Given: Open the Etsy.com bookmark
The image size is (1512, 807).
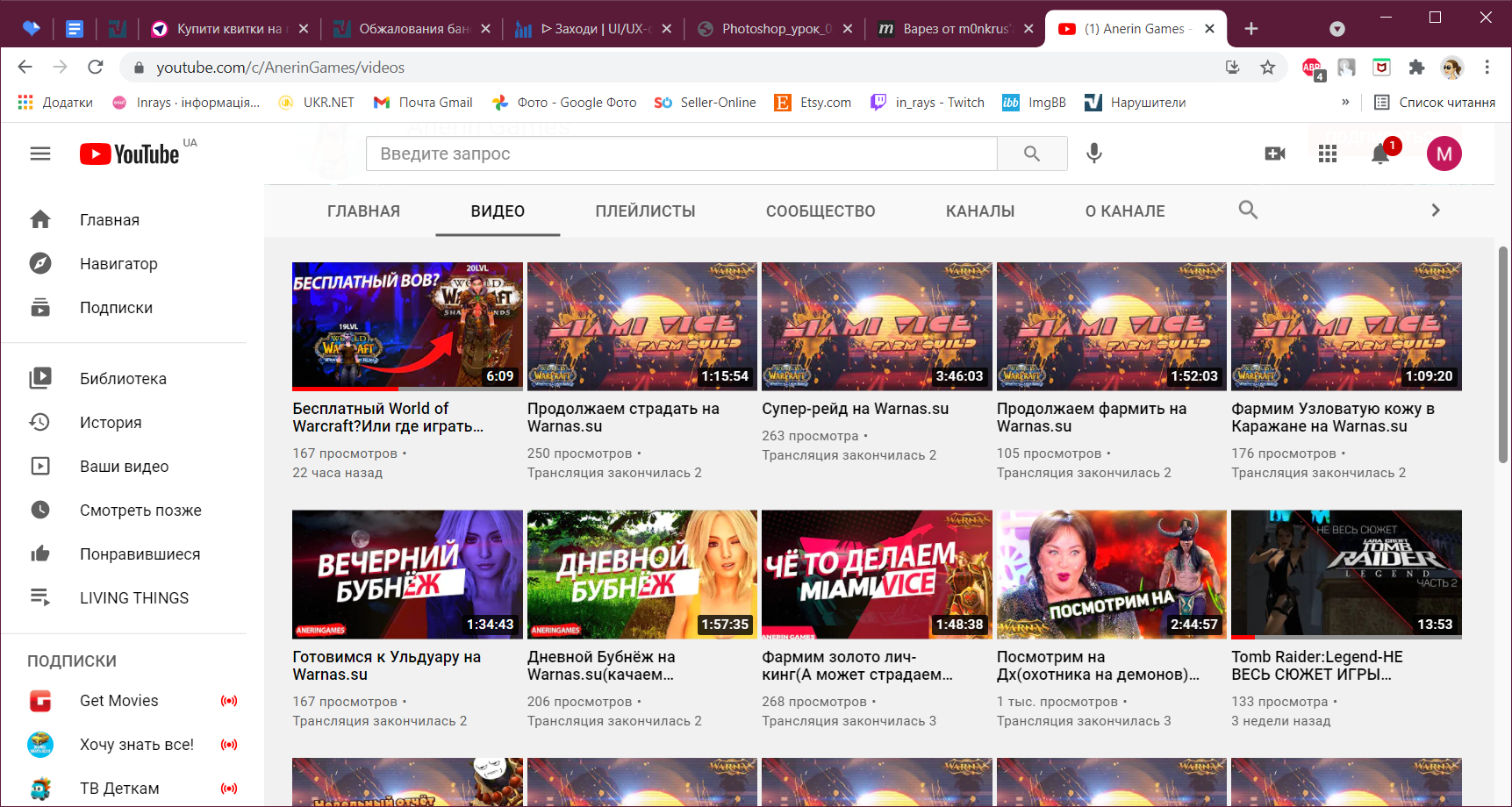Looking at the screenshot, I should [x=813, y=103].
